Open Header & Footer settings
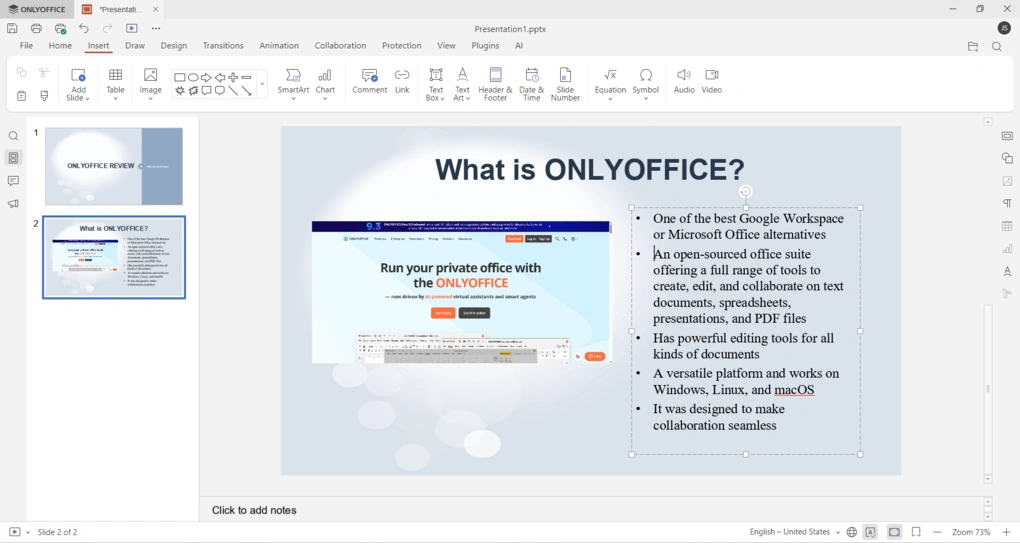 click(495, 85)
